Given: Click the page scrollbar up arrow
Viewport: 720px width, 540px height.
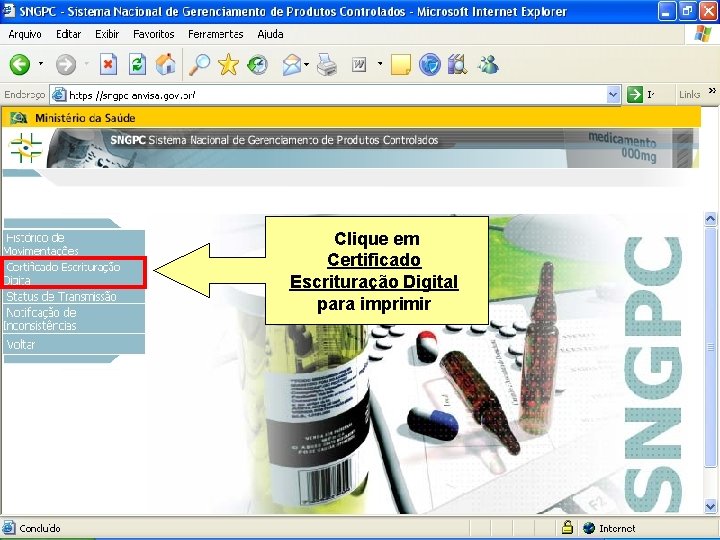Looking at the screenshot, I should point(711,219).
